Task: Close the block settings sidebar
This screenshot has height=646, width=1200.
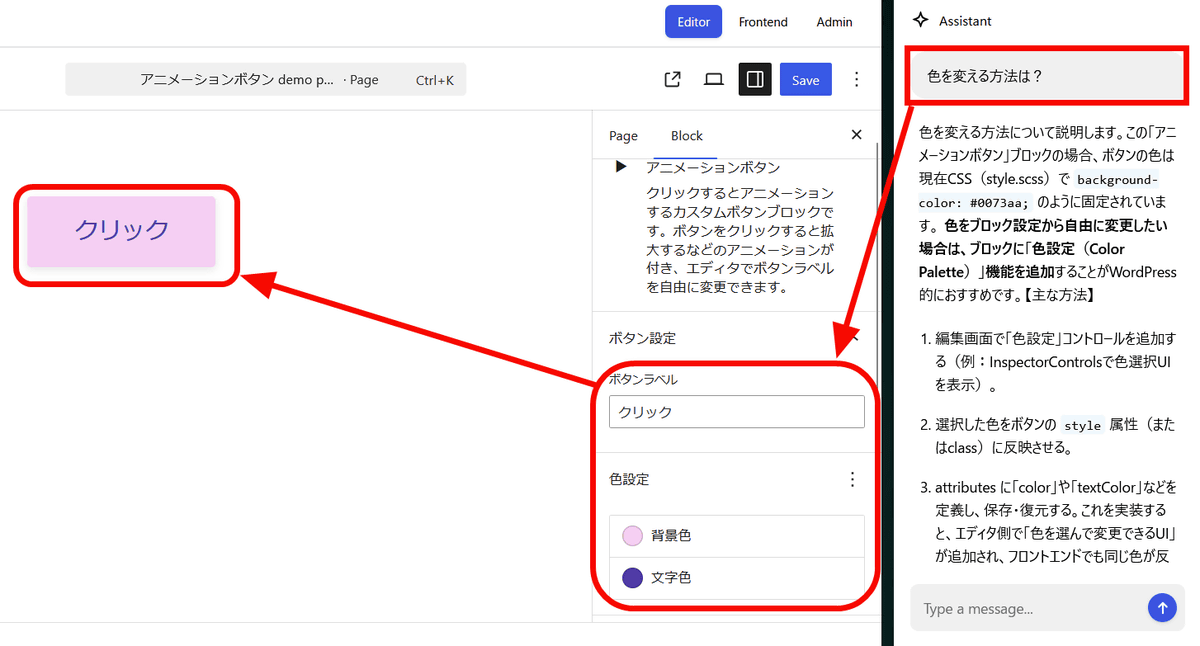Action: [856, 135]
